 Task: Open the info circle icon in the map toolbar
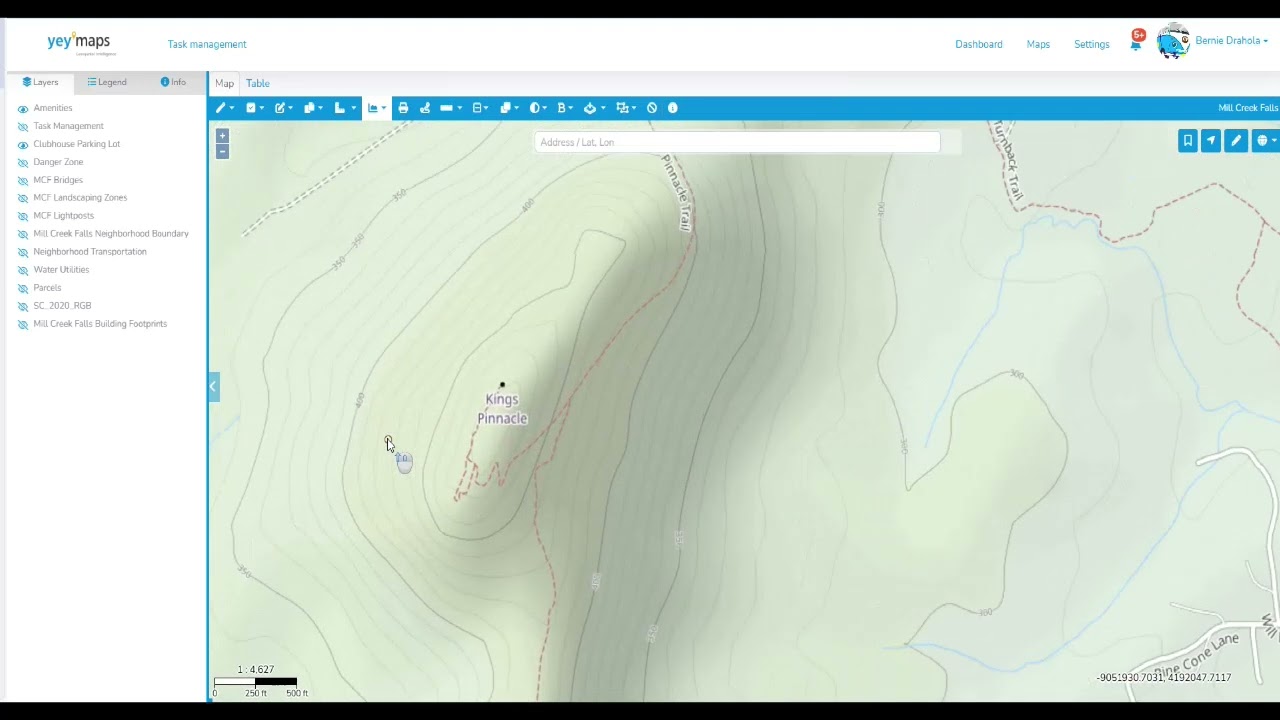tap(673, 108)
